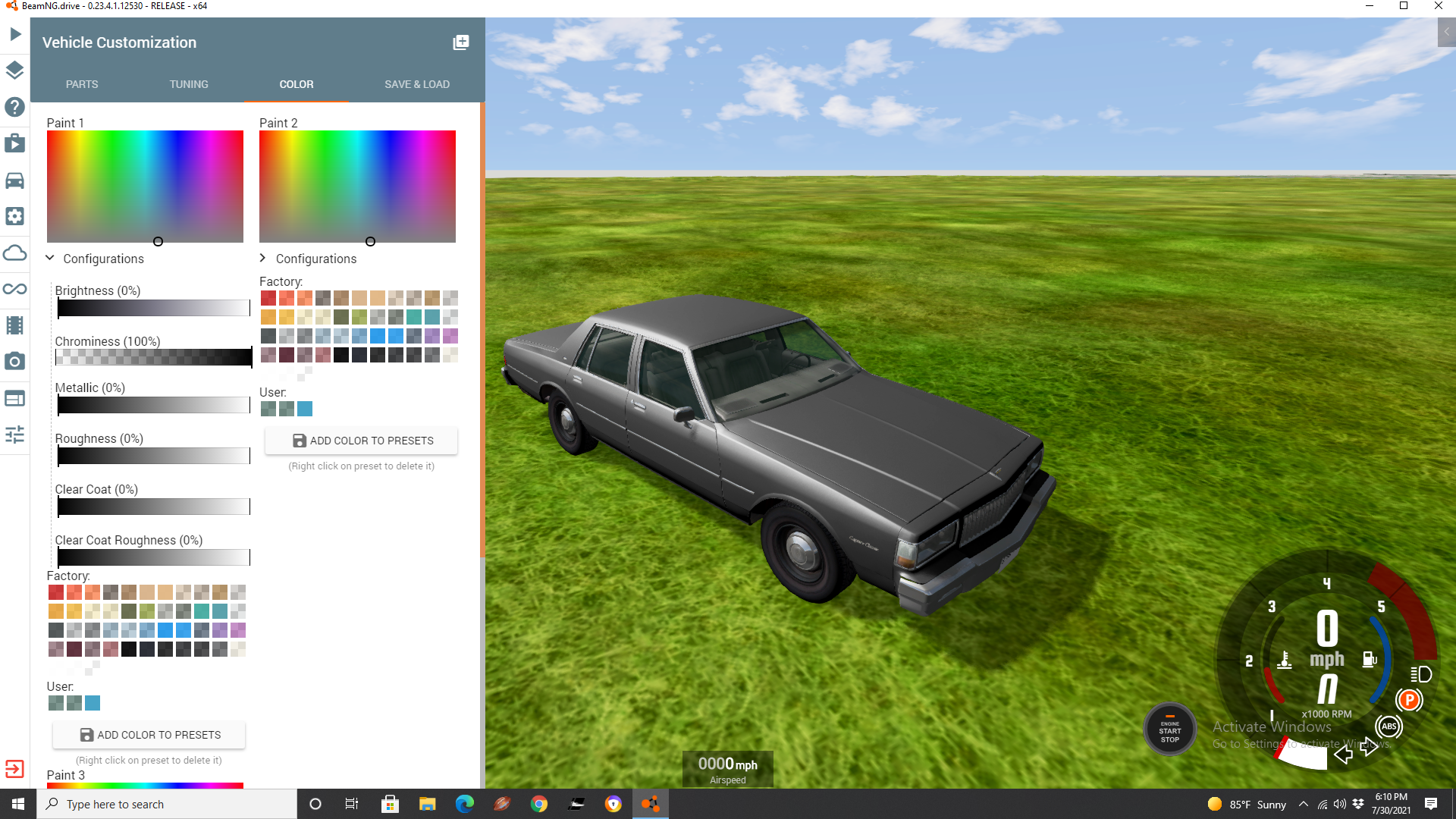Open the notification center icon
Screen dimensions: 1456x819
1431,804
